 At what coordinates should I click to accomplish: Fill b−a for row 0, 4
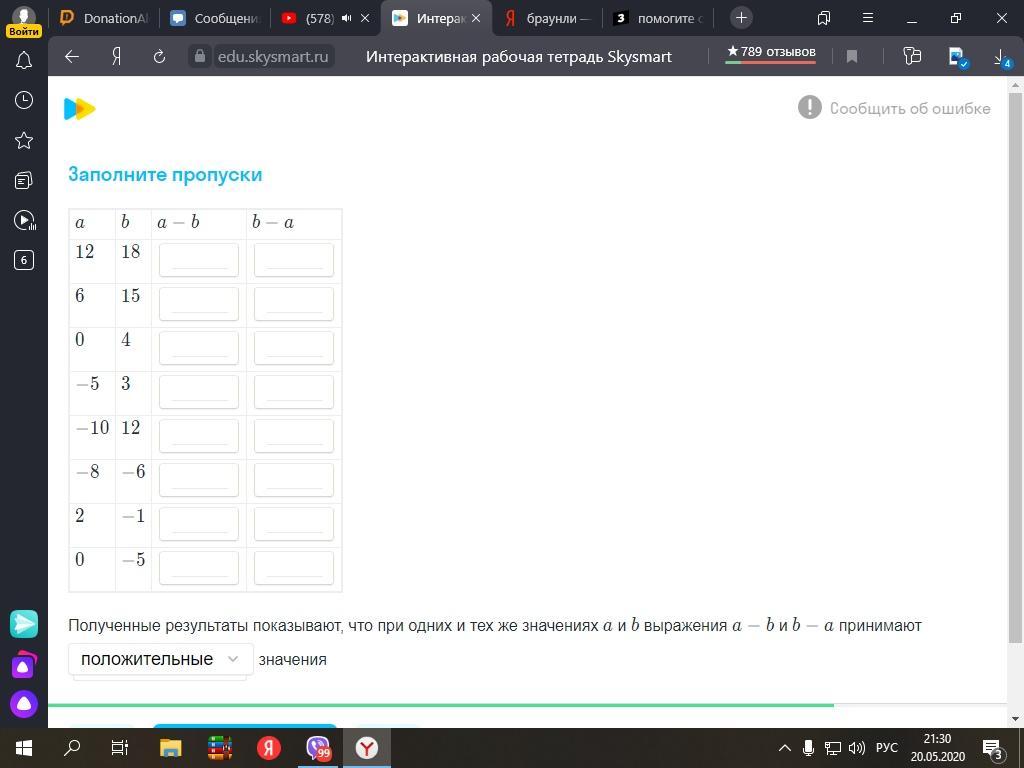(294, 348)
